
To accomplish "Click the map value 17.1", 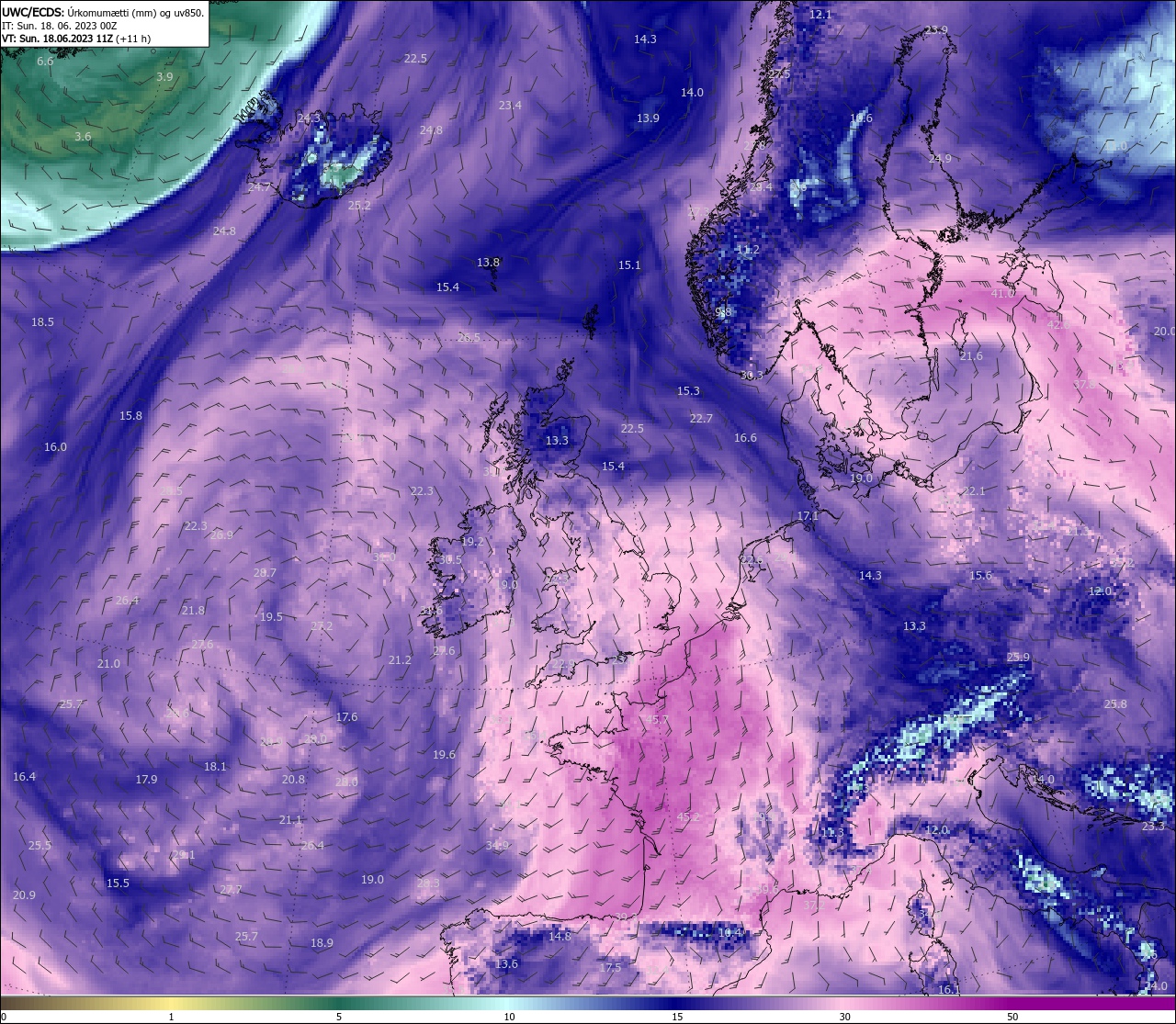I will tap(808, 516).
